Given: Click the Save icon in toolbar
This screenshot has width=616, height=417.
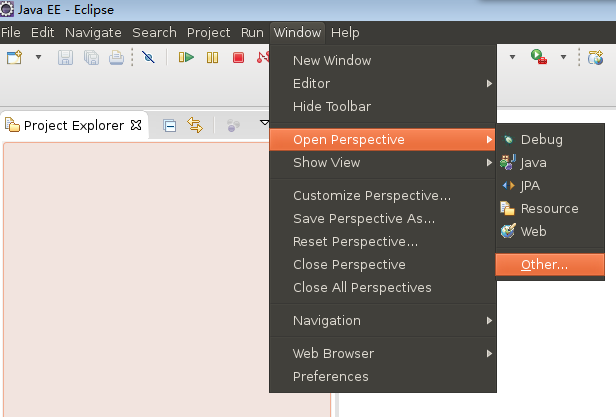Looking at the screenshot, I should click(65, 58).
